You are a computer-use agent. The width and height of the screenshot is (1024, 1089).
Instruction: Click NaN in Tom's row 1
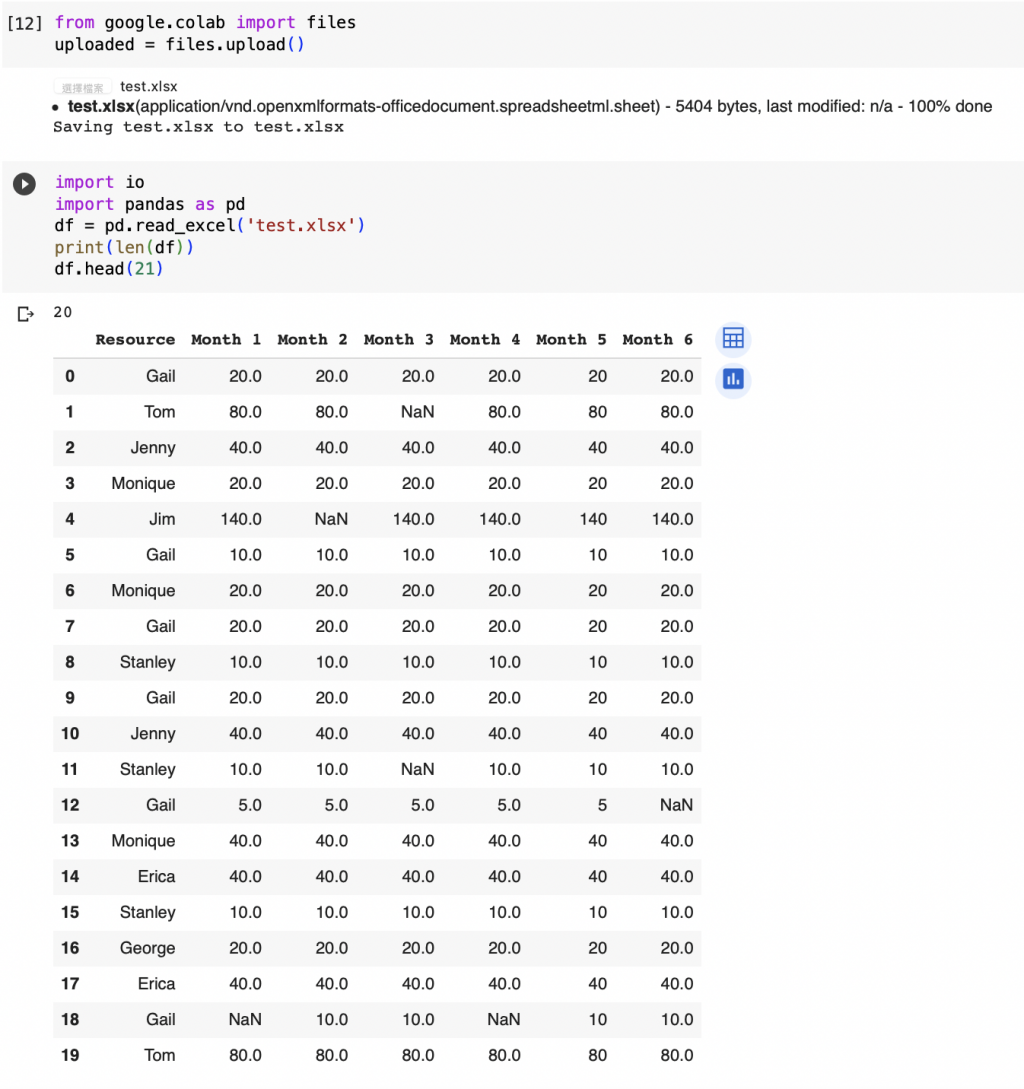tap(418, 412)
